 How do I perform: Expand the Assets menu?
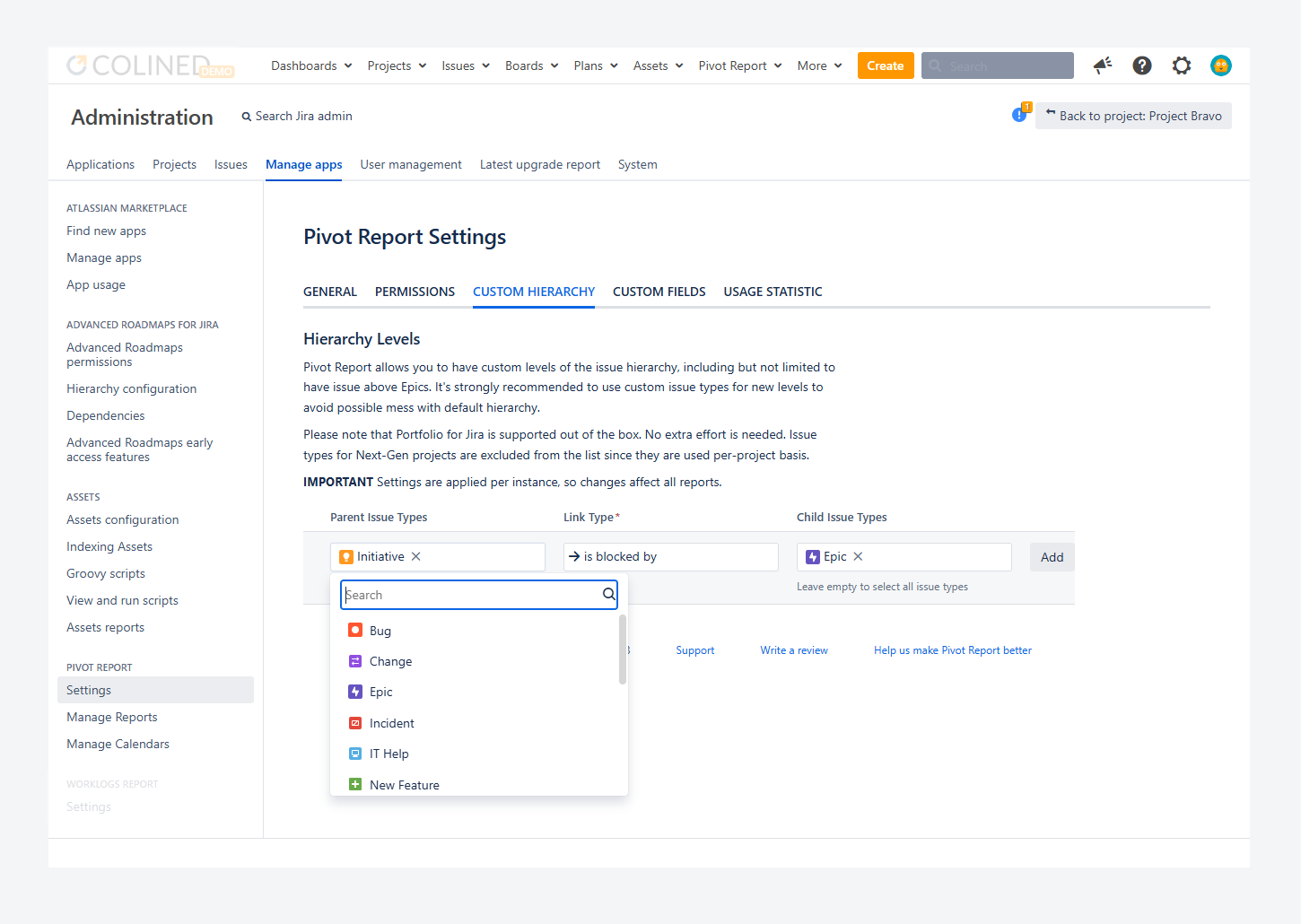pos(659,65)
